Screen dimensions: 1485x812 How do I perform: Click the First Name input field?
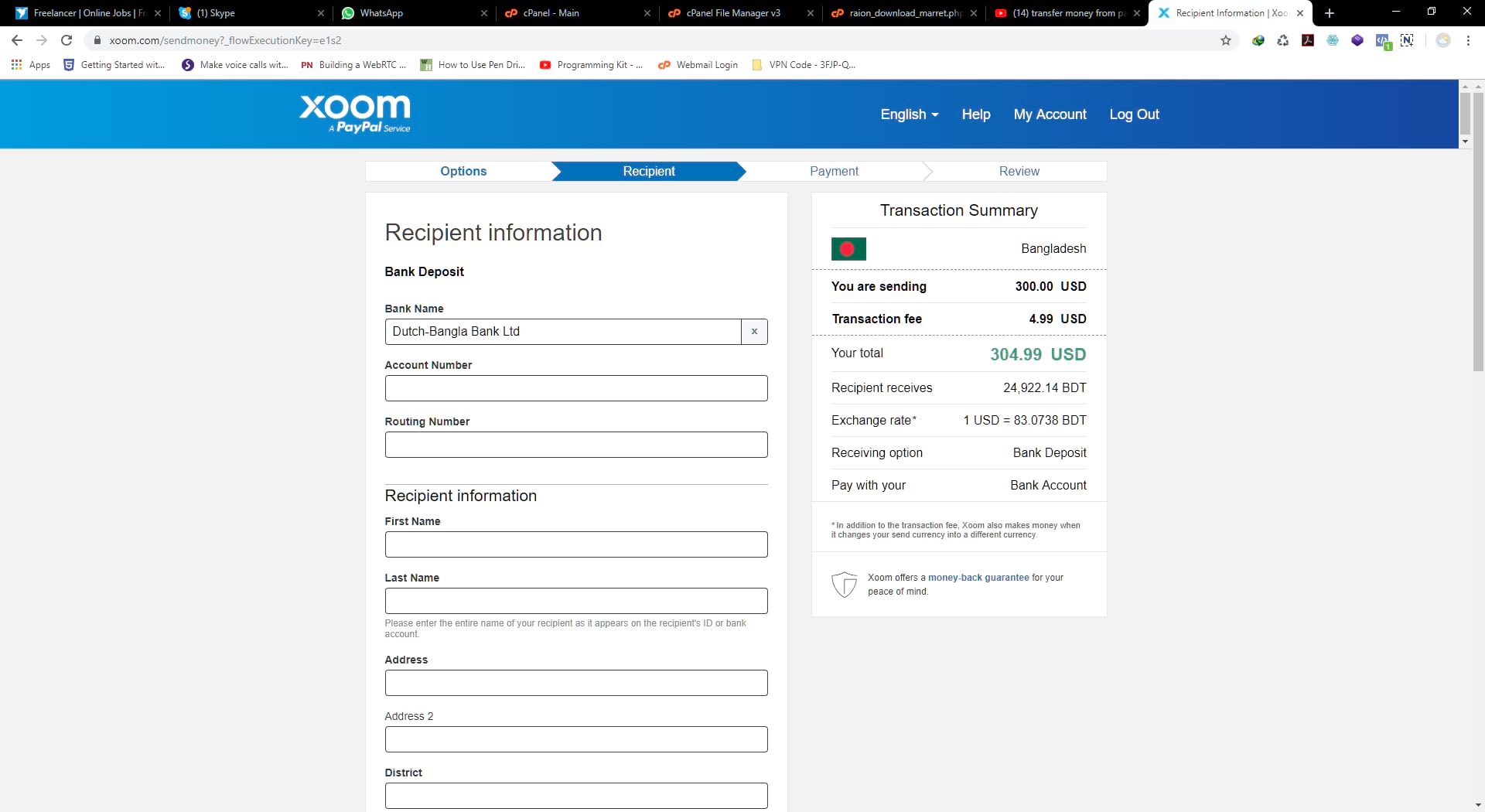pyautogui.click(x=576, y=544)
